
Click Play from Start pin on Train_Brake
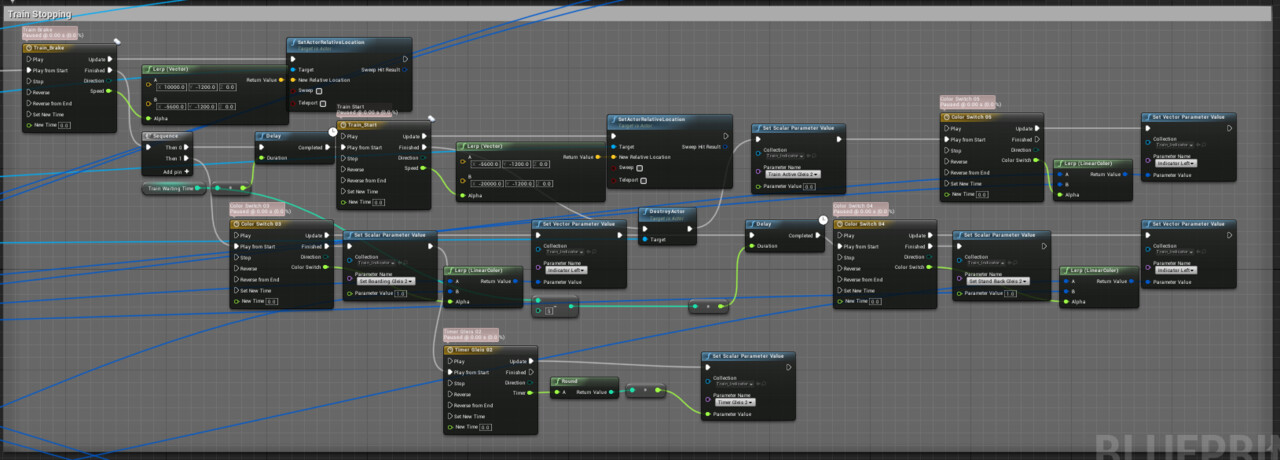coord(29,70)
